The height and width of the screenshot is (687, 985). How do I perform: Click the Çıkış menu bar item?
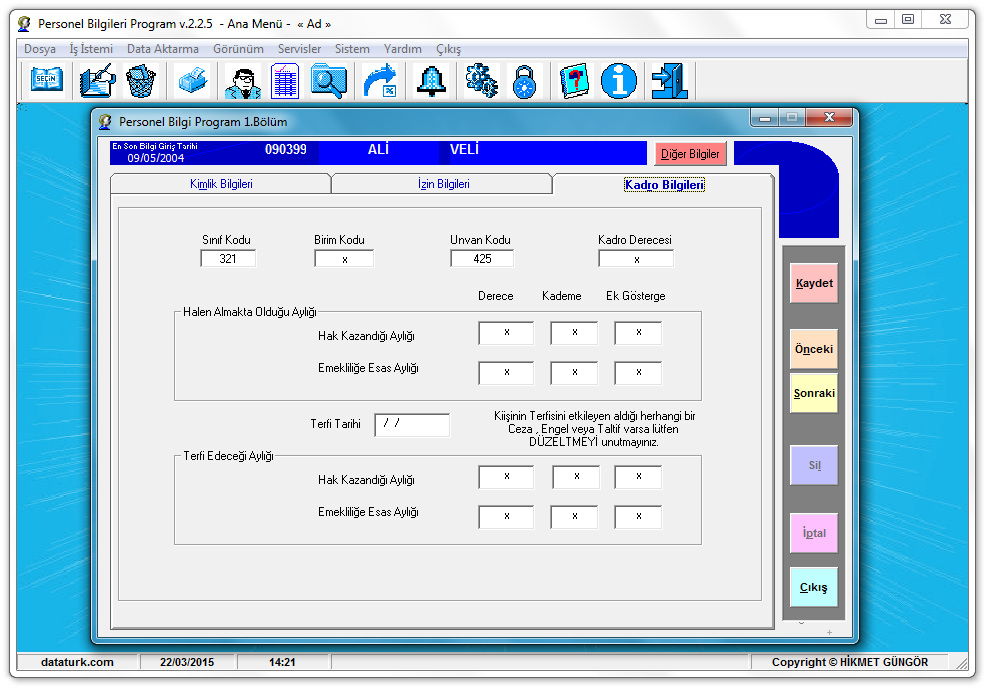tap(449, 49)
